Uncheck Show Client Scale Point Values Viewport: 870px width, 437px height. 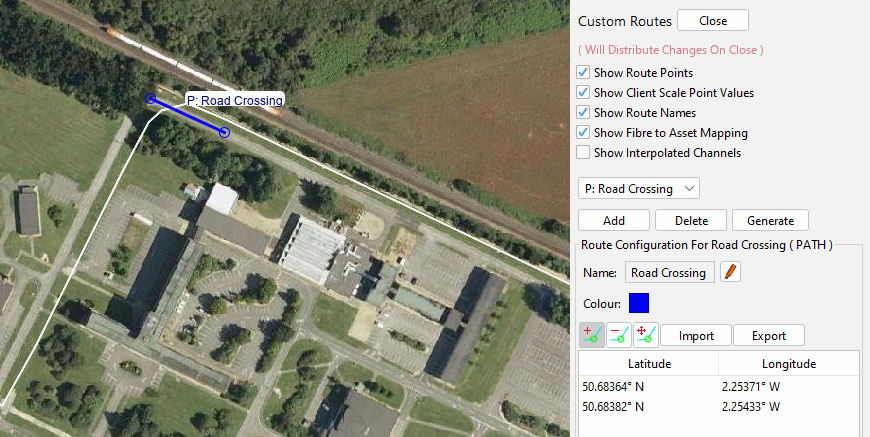(584, 93)
